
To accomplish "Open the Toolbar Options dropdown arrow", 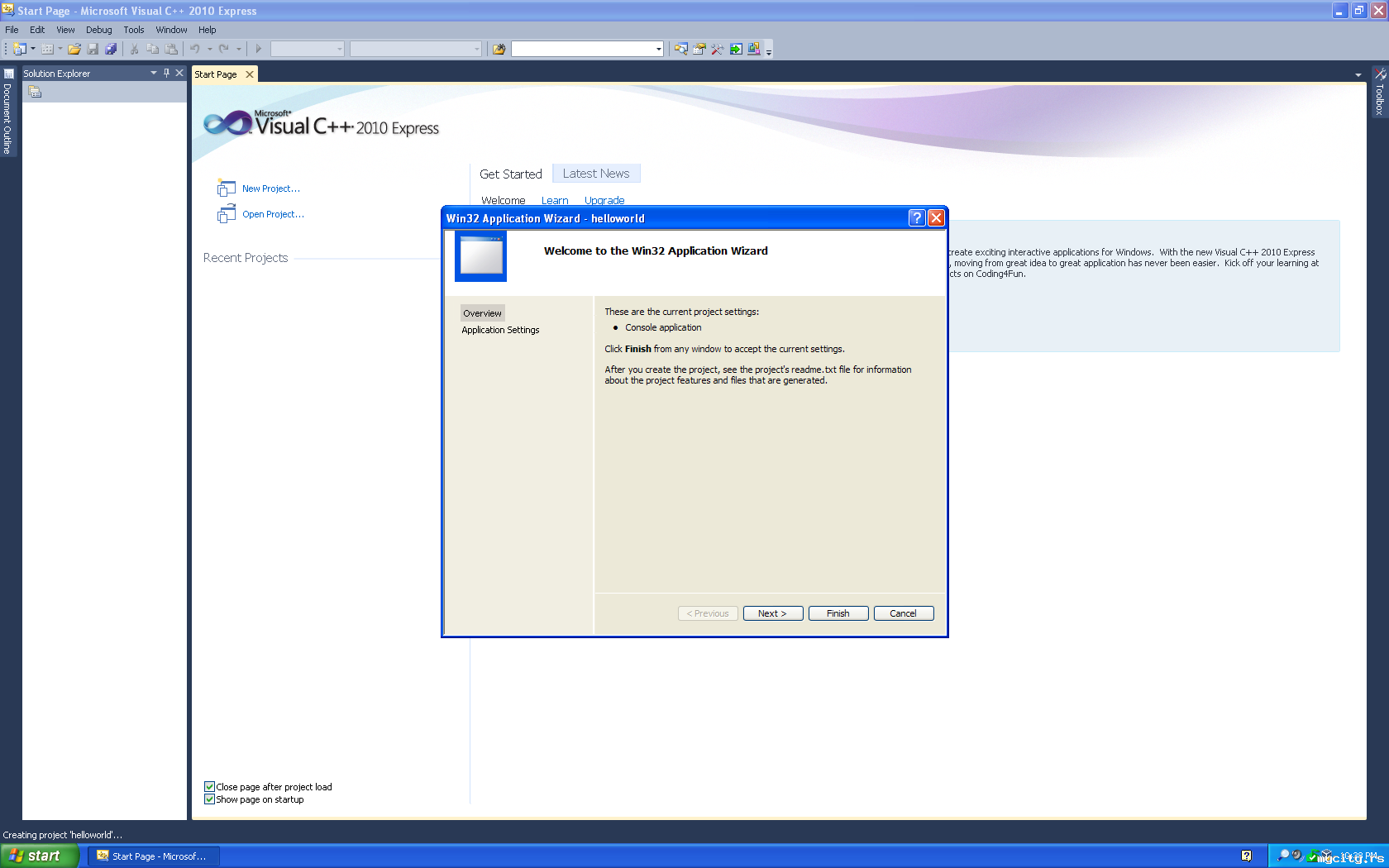I will pyautogui.click(x=769, y=51).
